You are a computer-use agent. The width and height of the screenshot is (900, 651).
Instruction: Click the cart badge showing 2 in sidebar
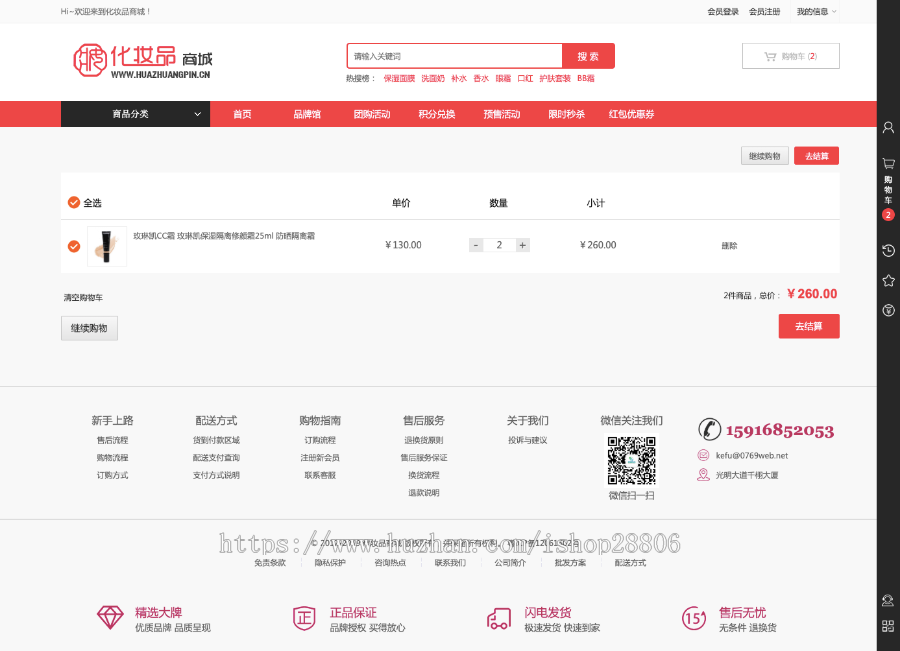[x=888, y=215]
